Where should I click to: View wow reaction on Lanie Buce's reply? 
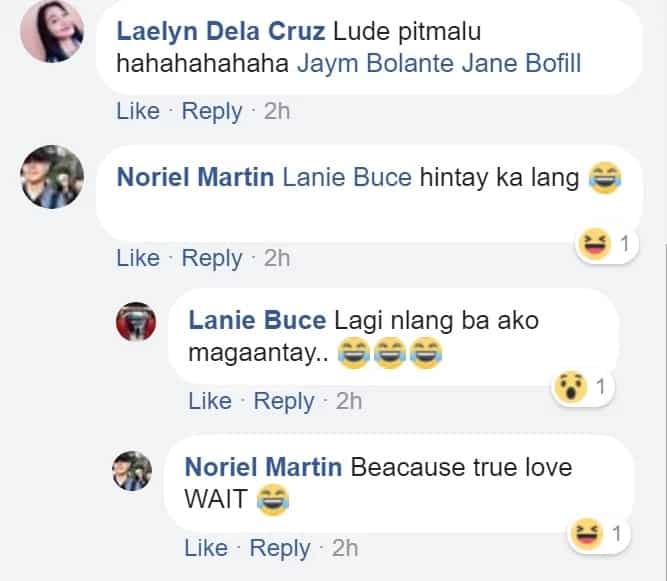point(583,387)
